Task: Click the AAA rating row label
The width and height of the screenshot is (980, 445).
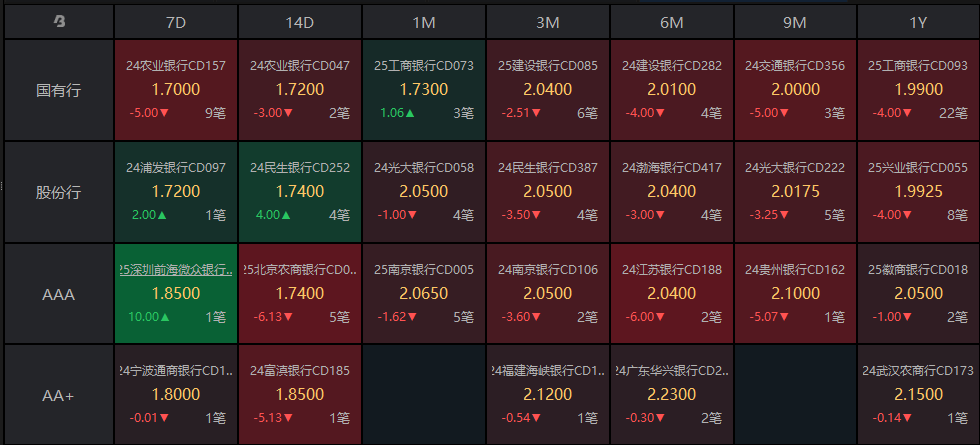Action: (x=59, y=295)
